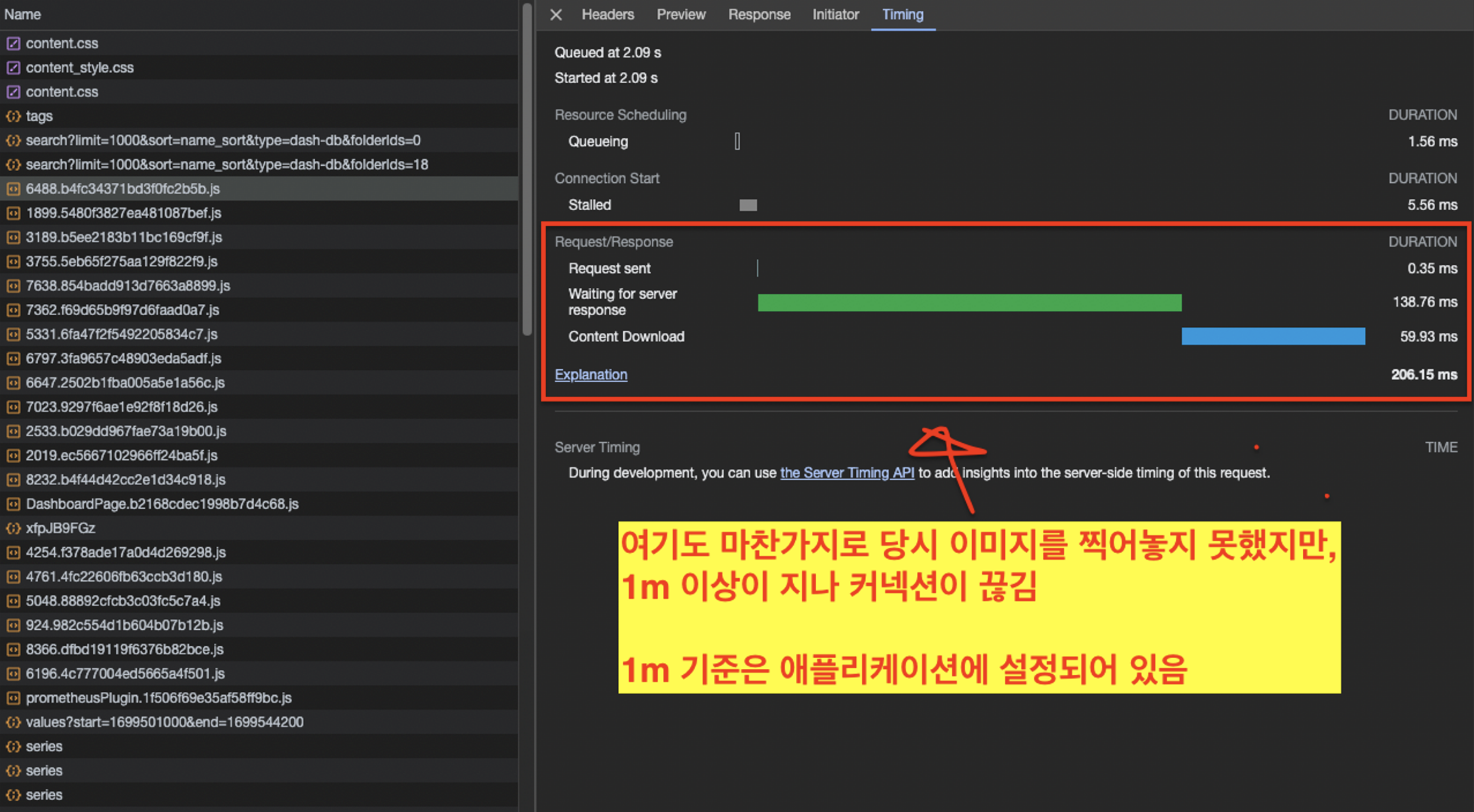Select the search request with folderIds=18
This screenshot has width=1474, height=812.
[226, 165]
